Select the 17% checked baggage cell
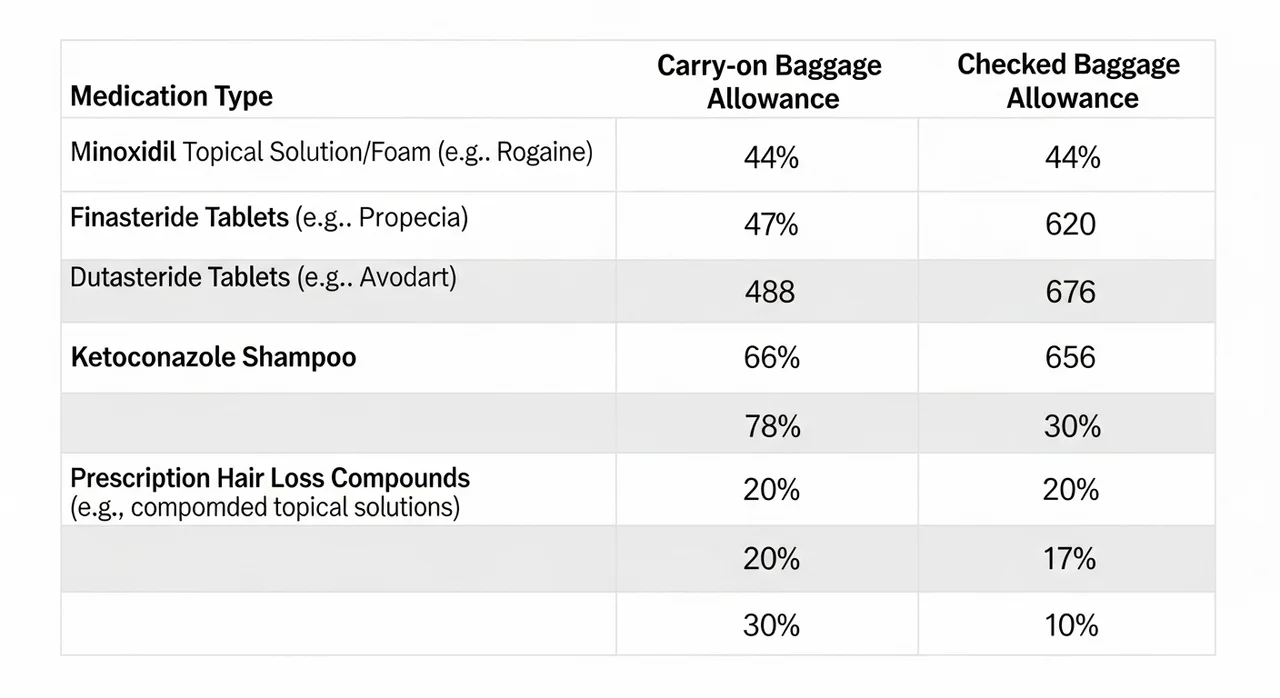Viewport: 1280px width, 698px height. click(1070, 559)
